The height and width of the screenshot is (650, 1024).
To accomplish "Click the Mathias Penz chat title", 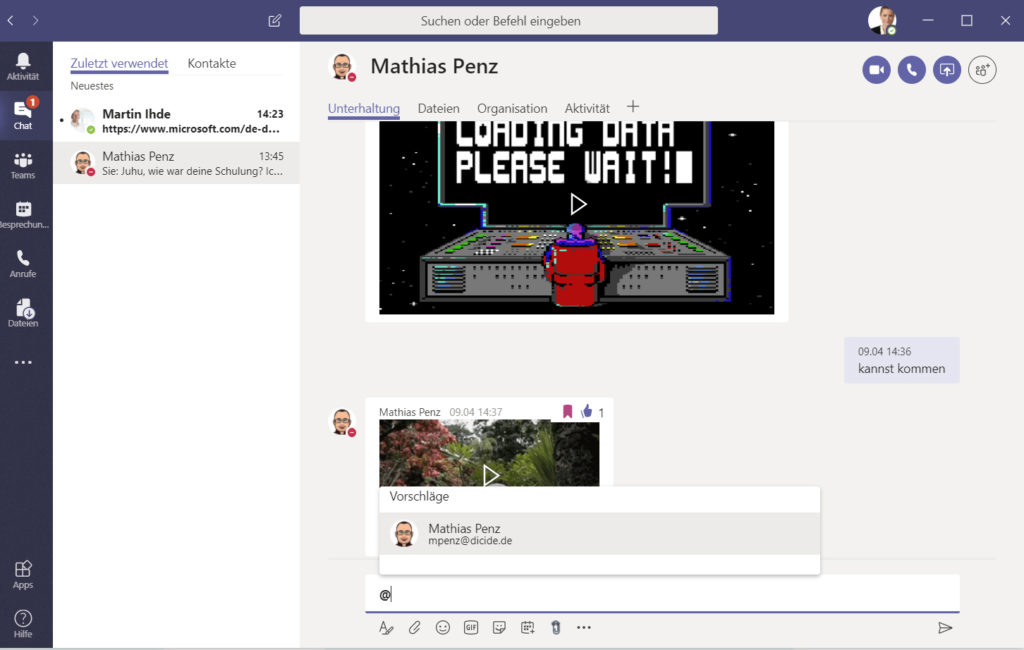I will pos(434,66).
